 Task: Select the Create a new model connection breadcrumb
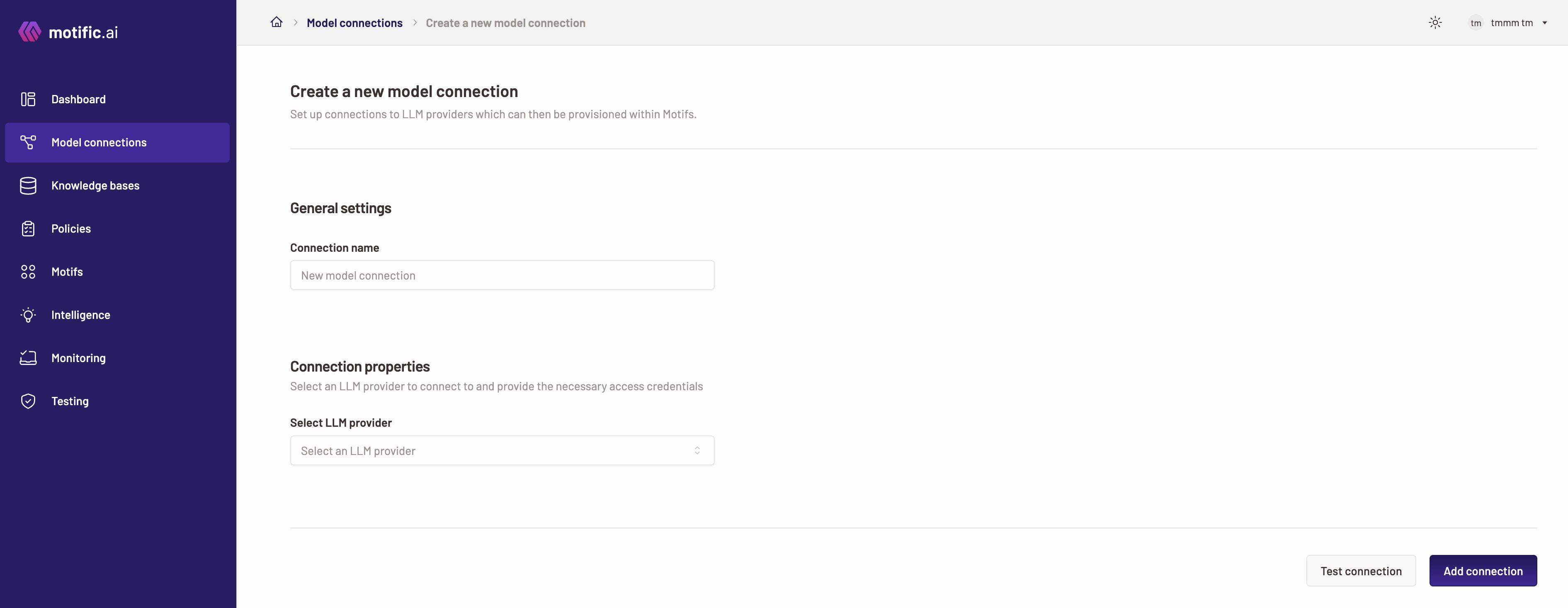click(505, 22)
